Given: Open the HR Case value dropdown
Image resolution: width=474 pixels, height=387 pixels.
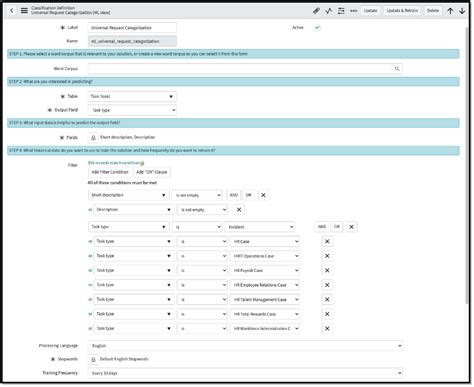Looking at the screenshot, I should (265, 241).
